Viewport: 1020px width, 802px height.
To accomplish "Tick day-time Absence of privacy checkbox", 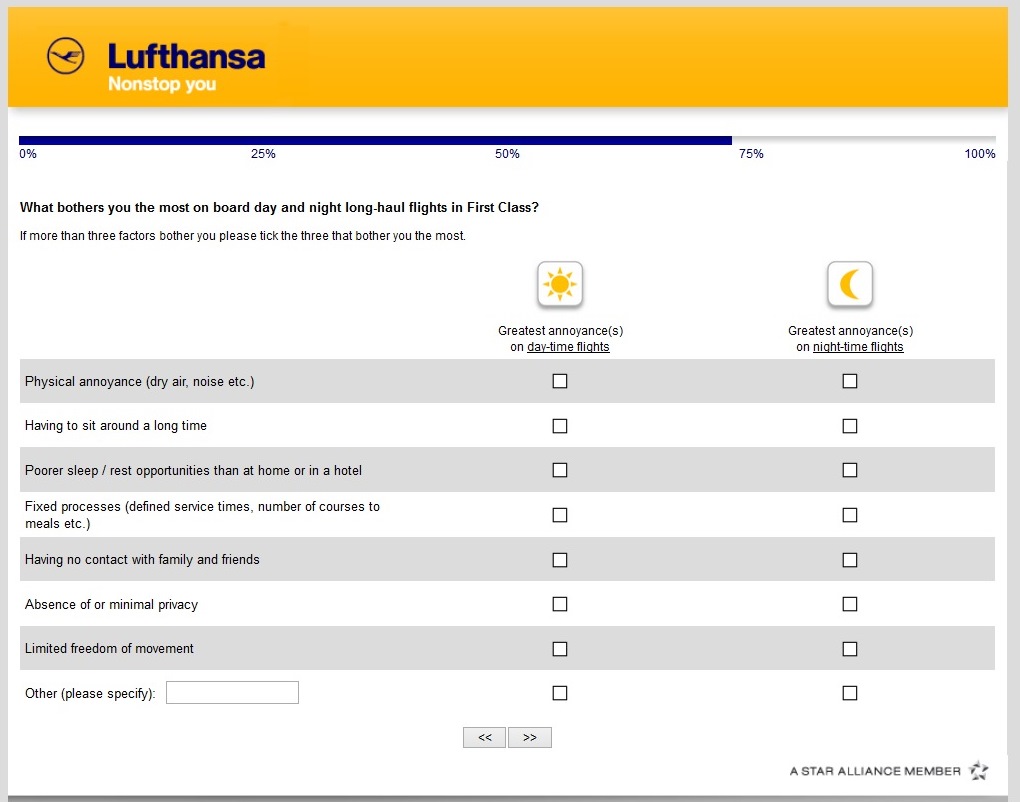I will point(560,604).
